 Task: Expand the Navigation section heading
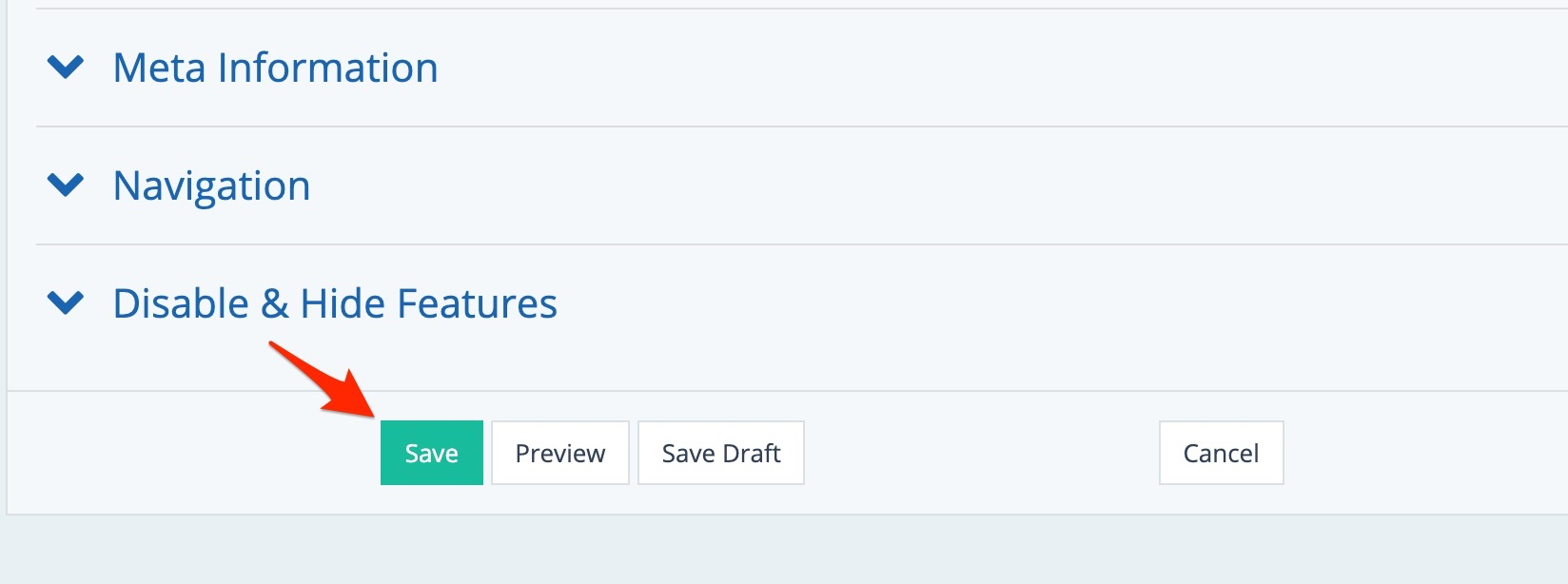pyautogui.click(x=211, y=185)
